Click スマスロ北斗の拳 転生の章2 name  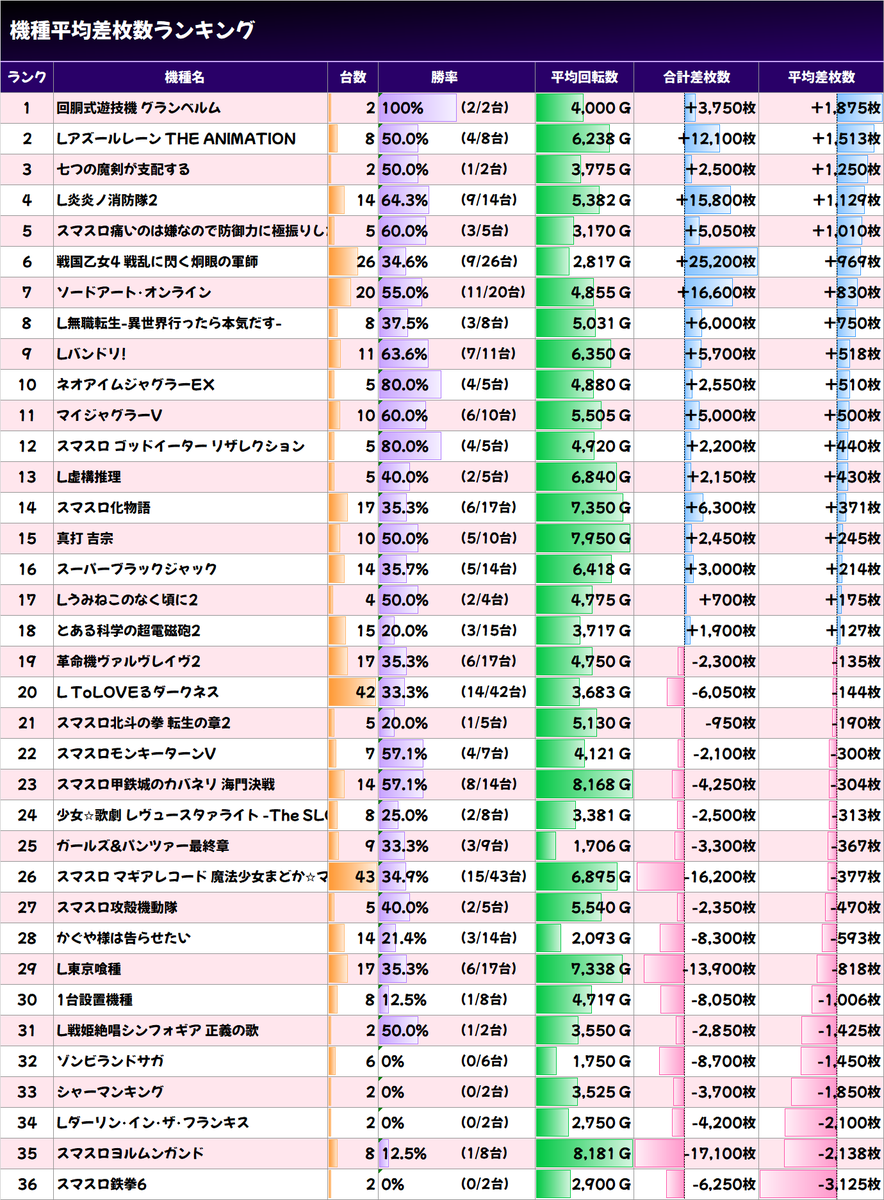pyautogui.click(x=144, y=723)
